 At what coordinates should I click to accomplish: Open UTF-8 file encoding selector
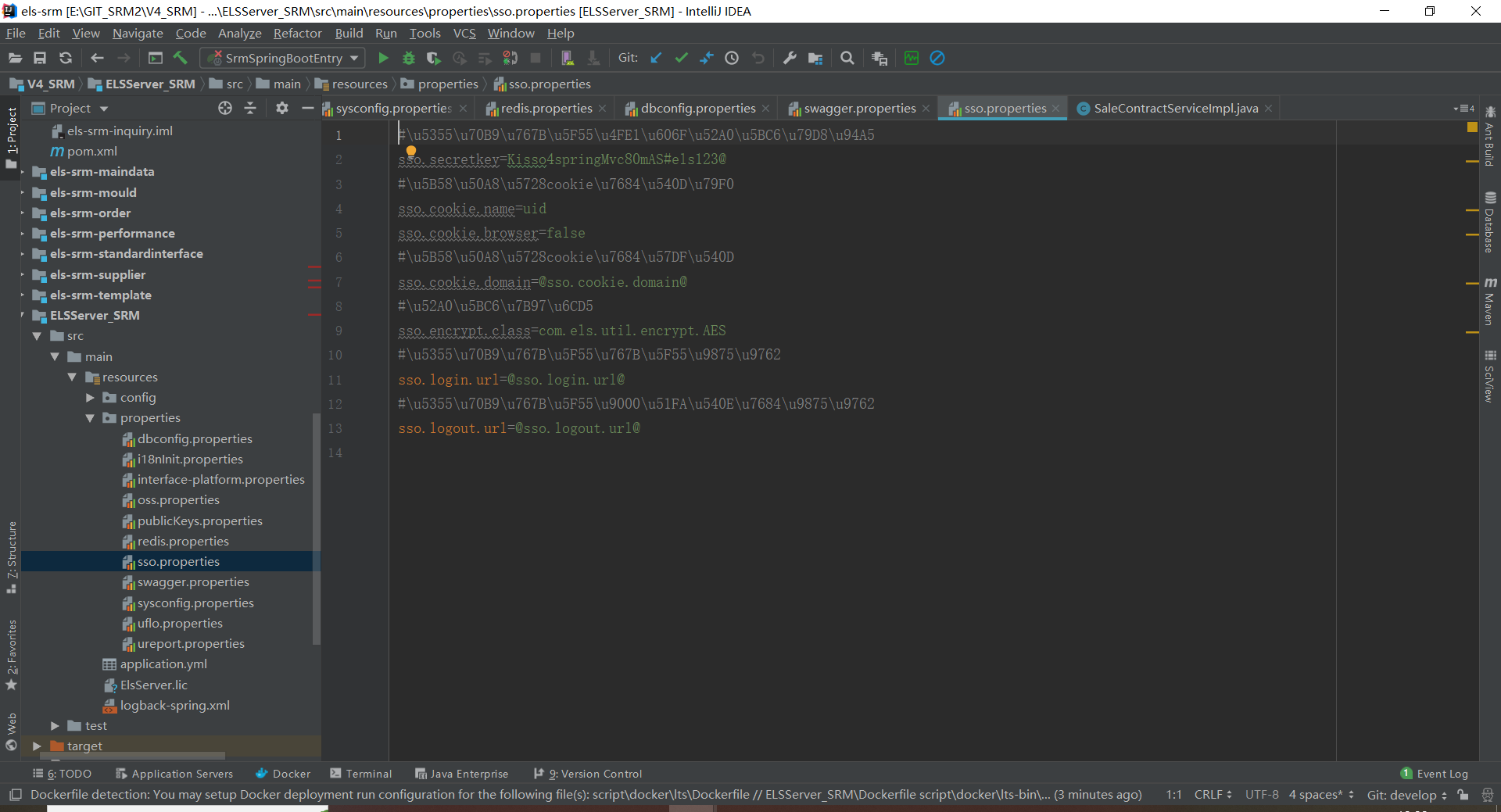point(1262,795)
